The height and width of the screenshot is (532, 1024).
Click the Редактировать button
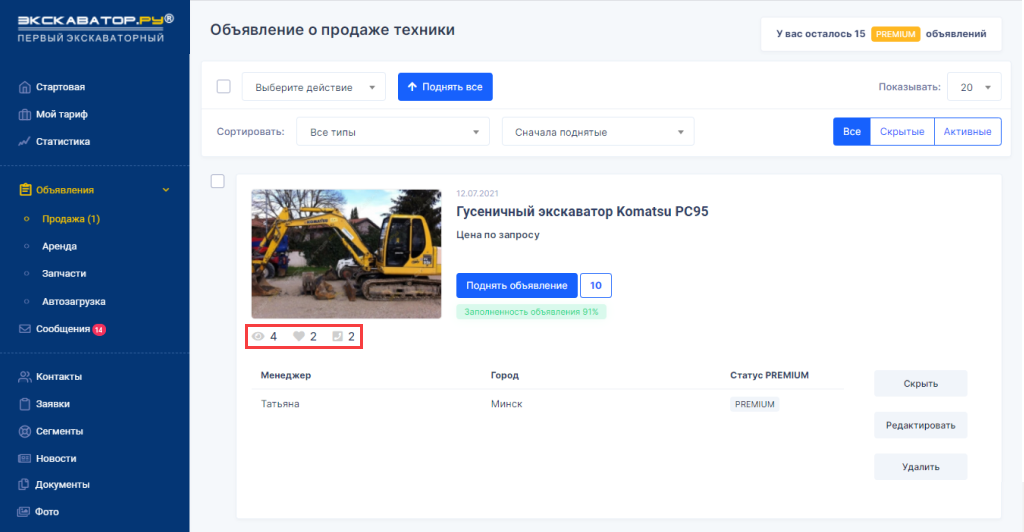(x=921, y=425)
